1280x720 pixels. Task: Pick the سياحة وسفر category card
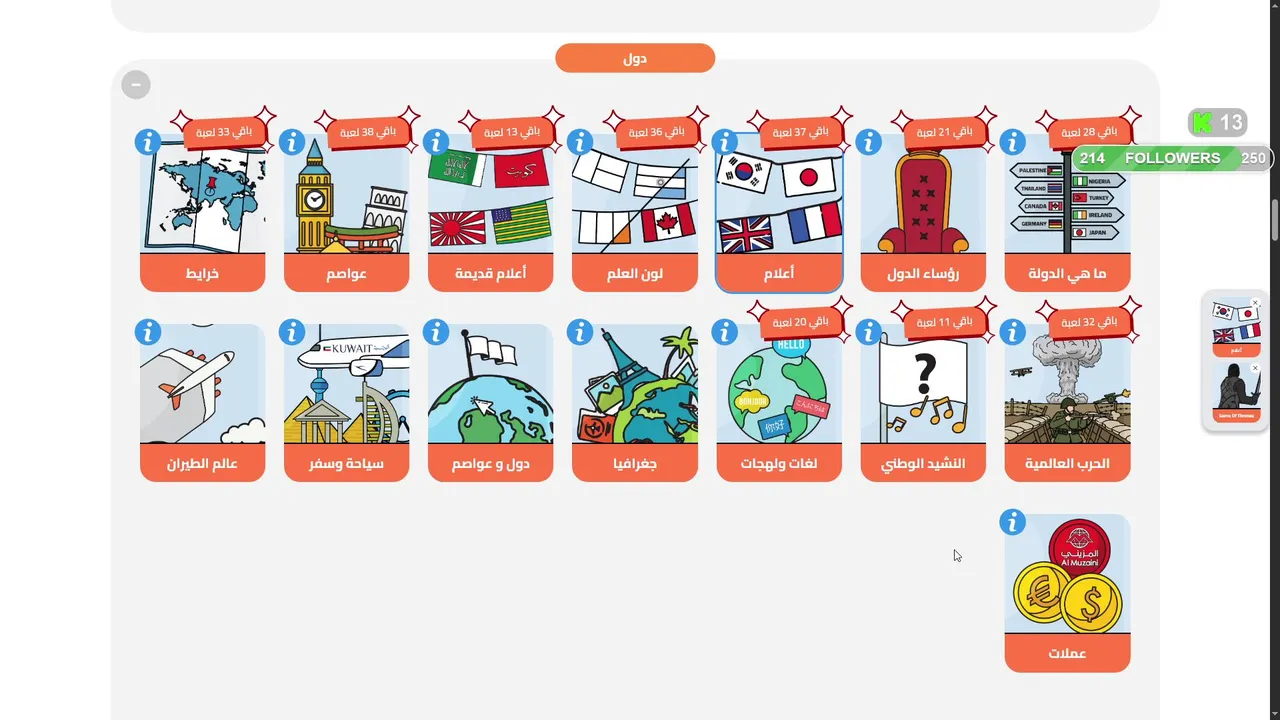click(x=347, y=402)
